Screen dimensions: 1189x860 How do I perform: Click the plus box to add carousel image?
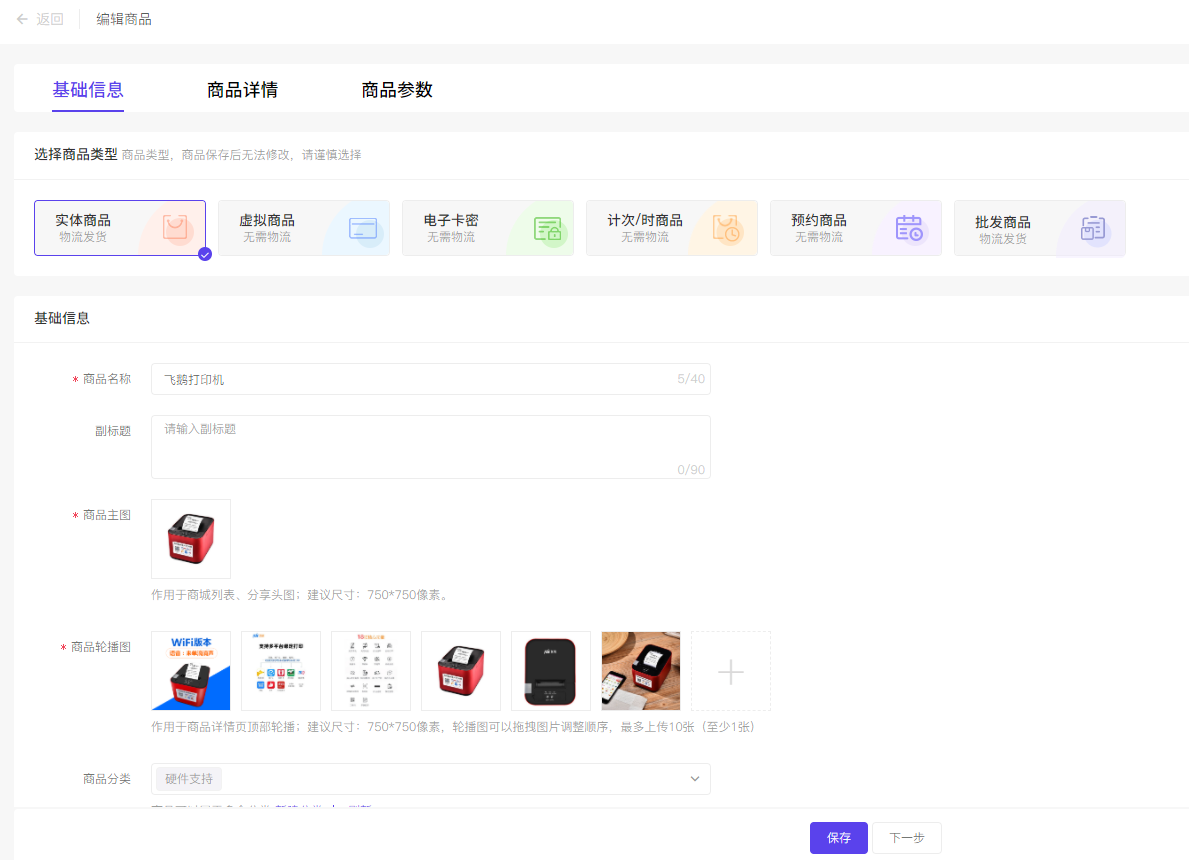(731, 671)
